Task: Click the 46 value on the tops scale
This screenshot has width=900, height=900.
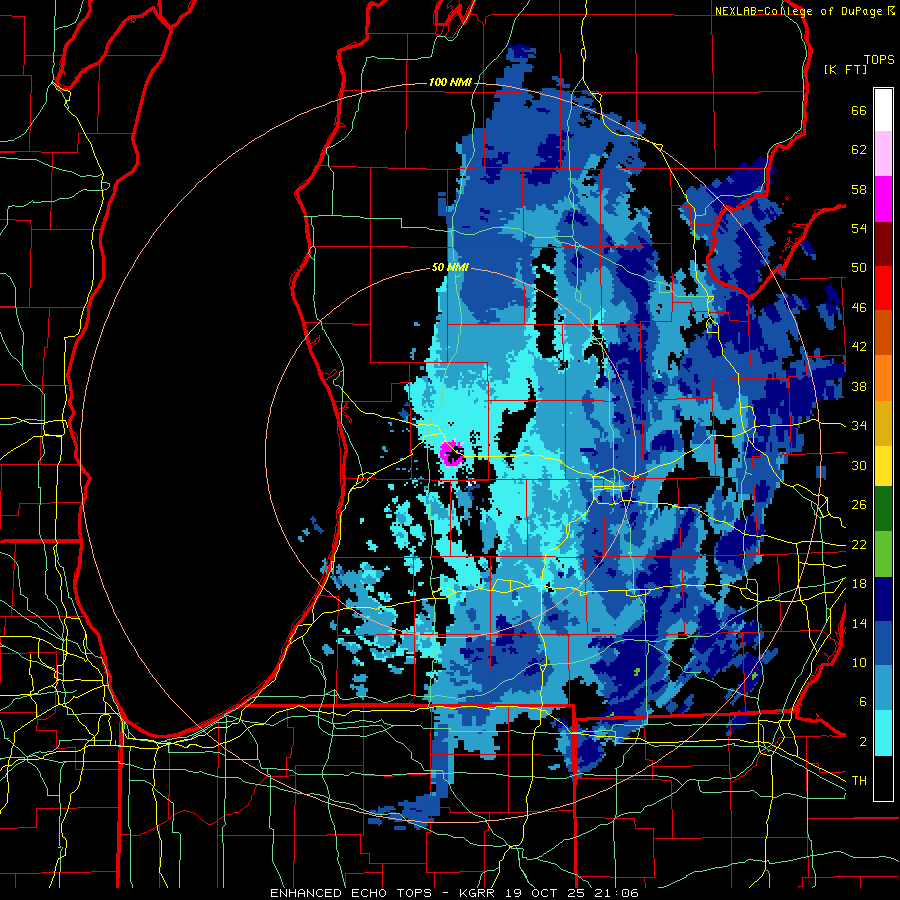Action: (859, 308)
